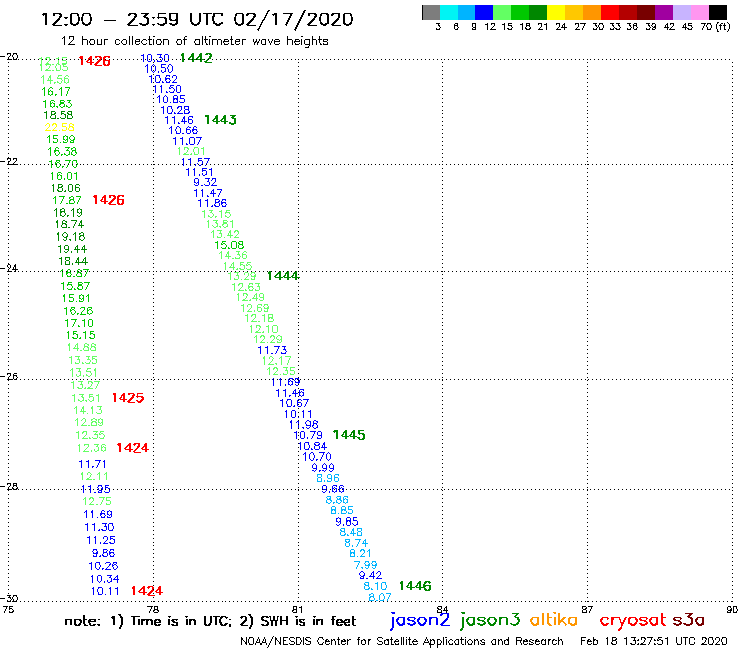This screenshot has height=650, width=740.
Task: Click the 1442 jason3 time marker
Action: tap(196, 58)
